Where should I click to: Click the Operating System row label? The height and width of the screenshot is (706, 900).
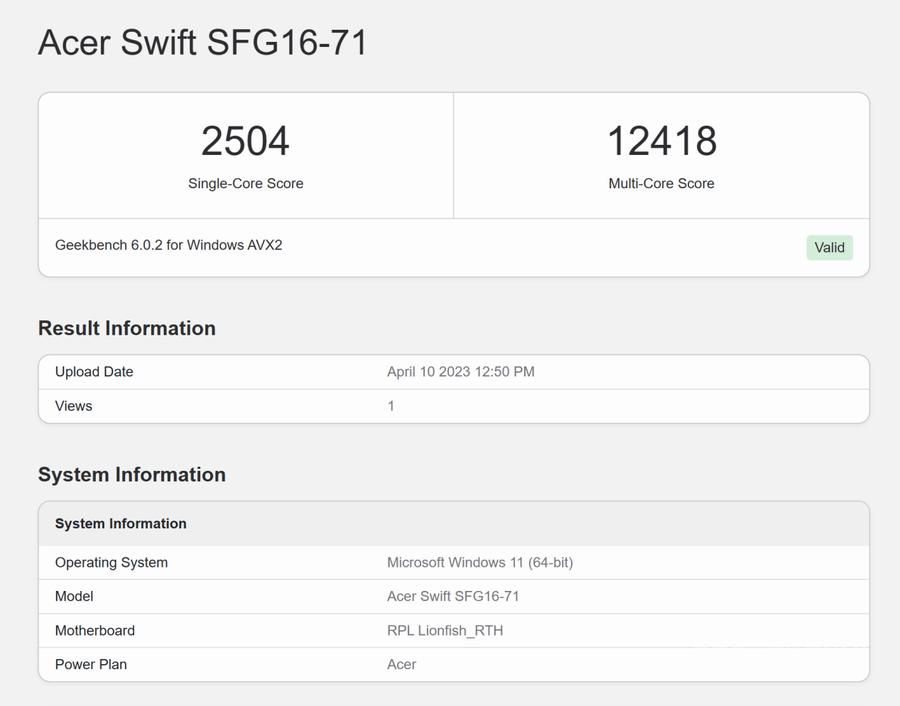coord(111,563)
